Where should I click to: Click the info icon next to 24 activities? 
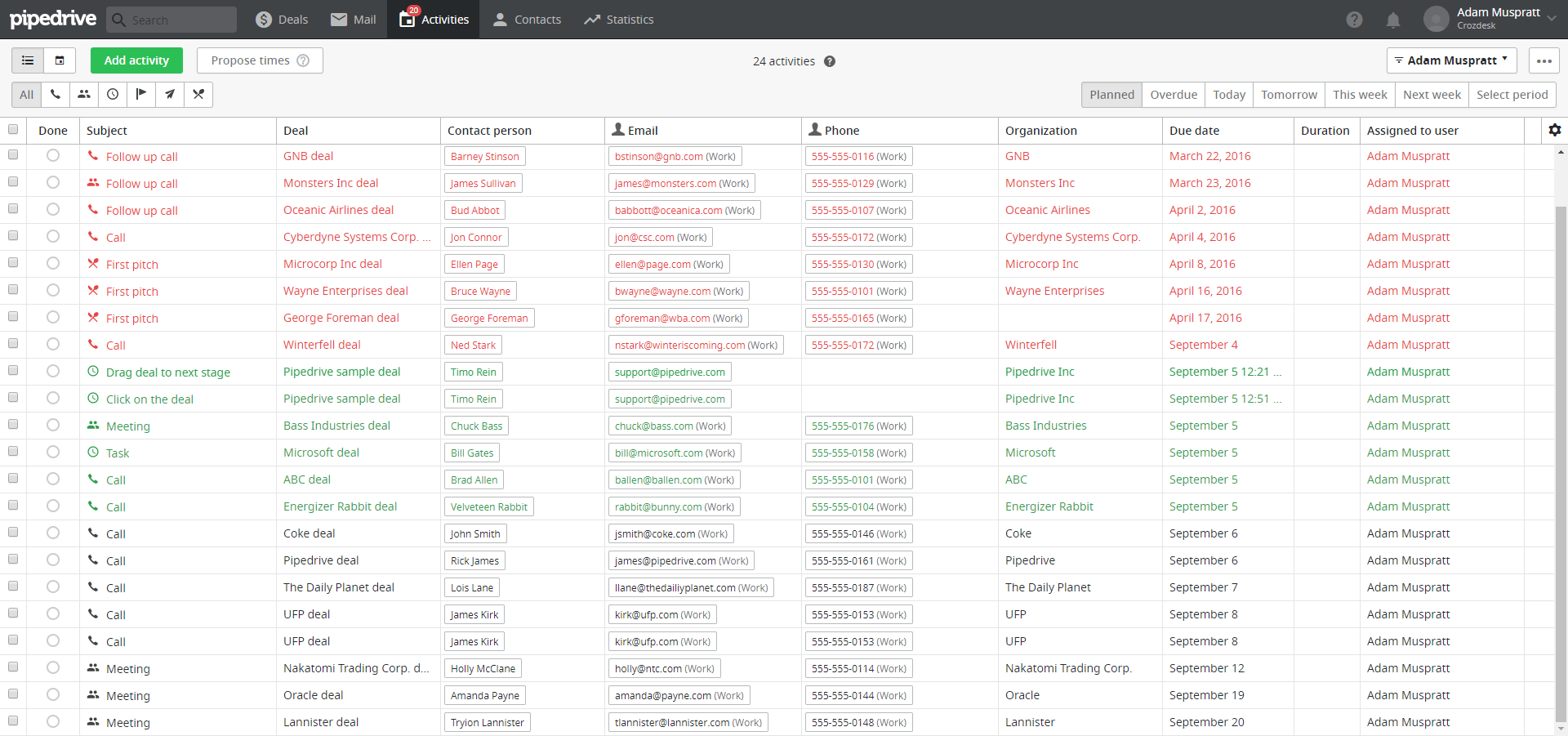830,61
